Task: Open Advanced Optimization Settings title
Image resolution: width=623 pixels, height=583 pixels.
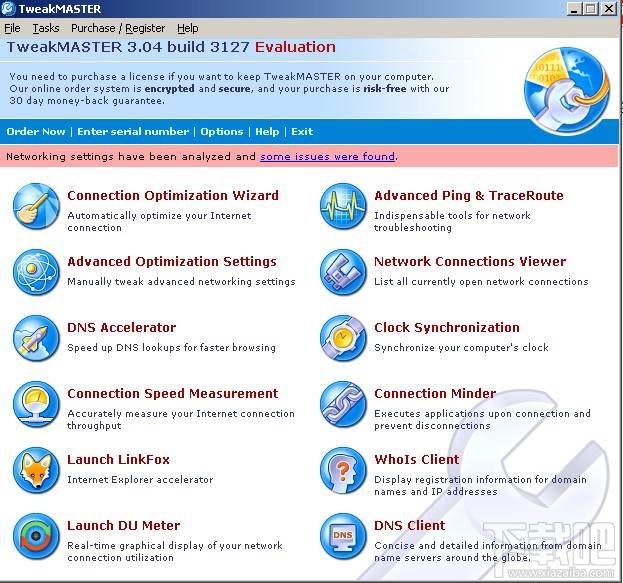Action: (172, 261)
